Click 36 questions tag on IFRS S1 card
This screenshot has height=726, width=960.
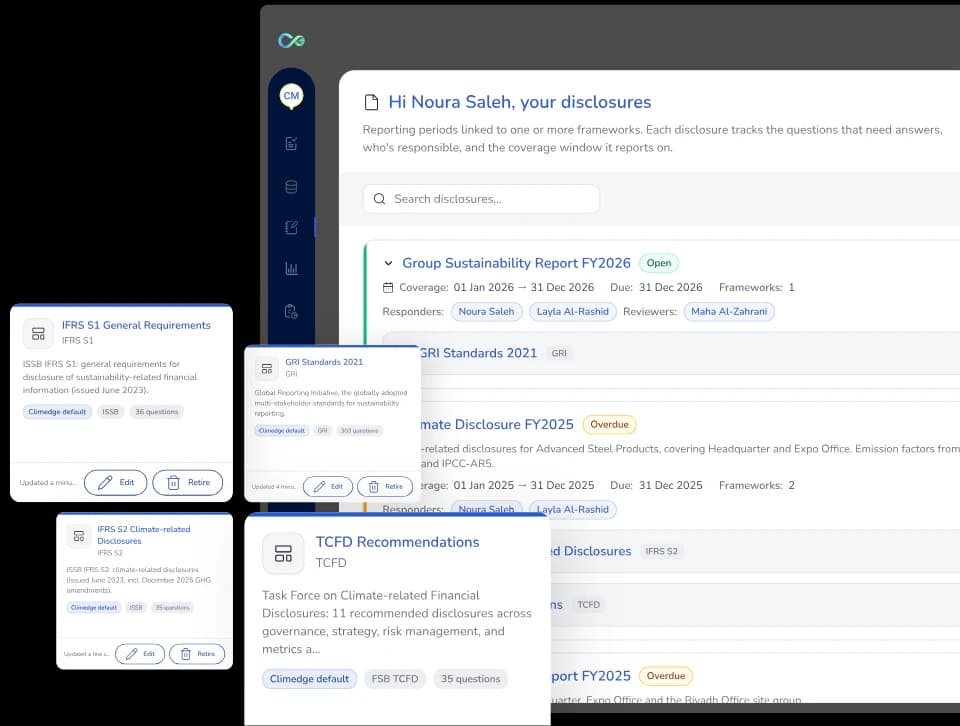[x=157, y=412]
